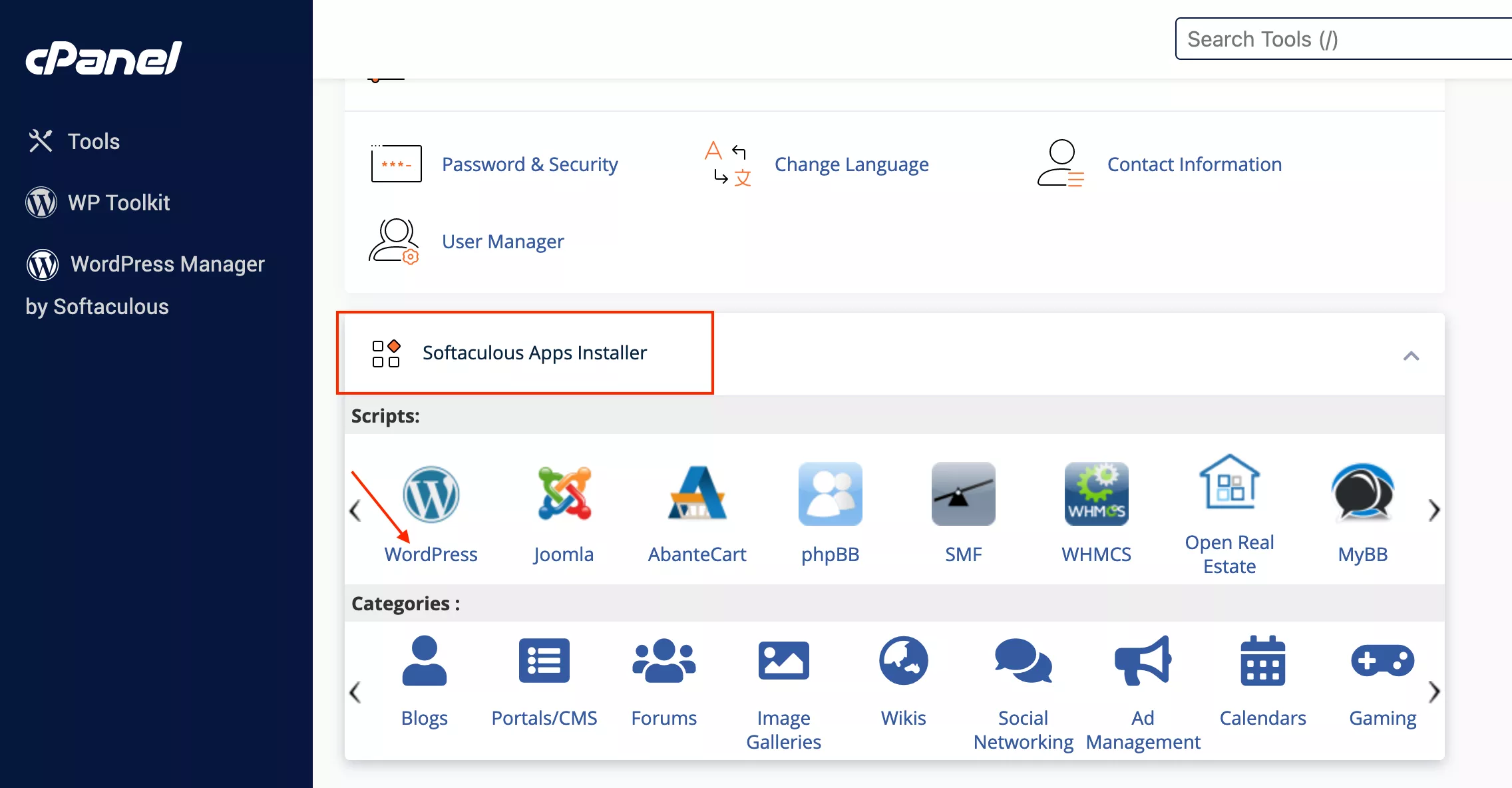
Task: Click the Password & Security icon
Action: [396, 163]
